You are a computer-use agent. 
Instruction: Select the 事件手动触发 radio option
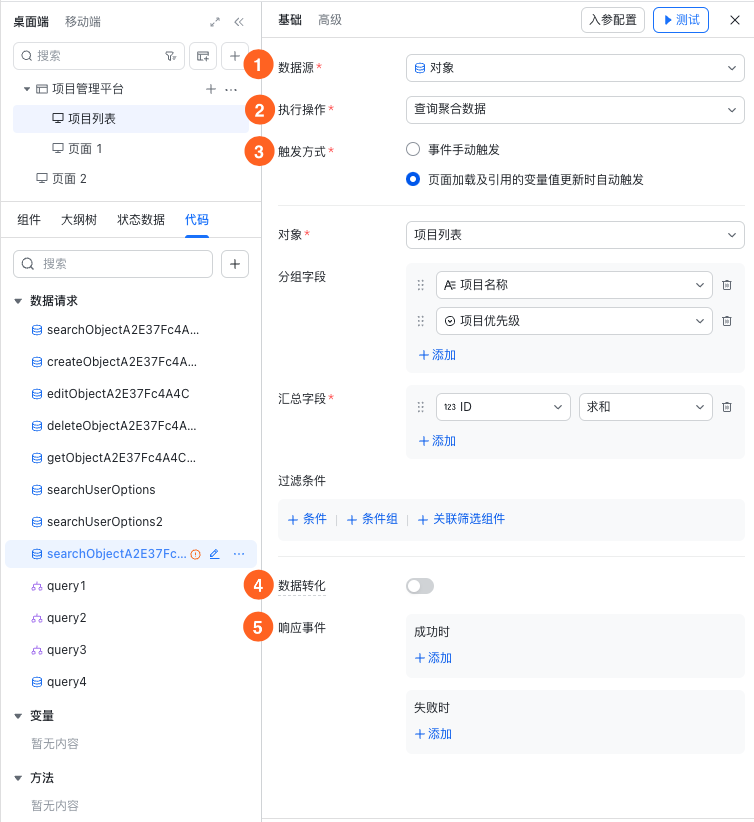pos(413,149)
